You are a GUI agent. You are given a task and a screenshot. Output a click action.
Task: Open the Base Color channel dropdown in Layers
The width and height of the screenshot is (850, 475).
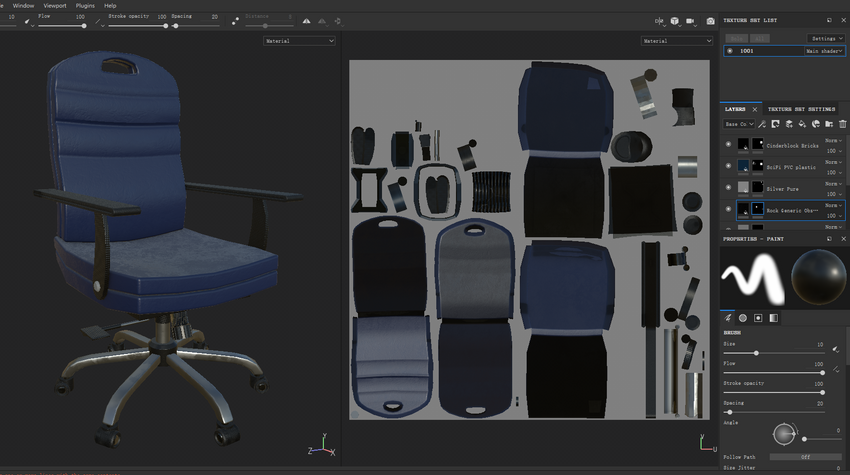(x=739, y=124)
